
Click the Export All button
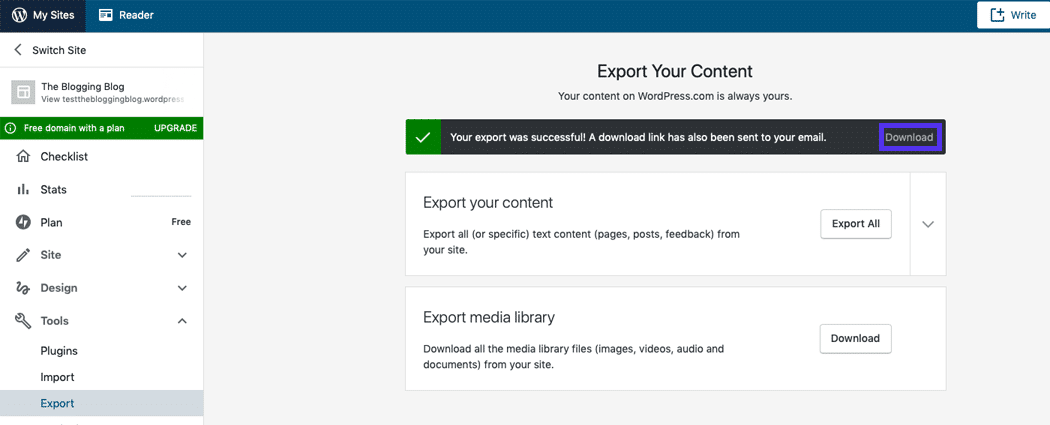click(x=855, y=224)
